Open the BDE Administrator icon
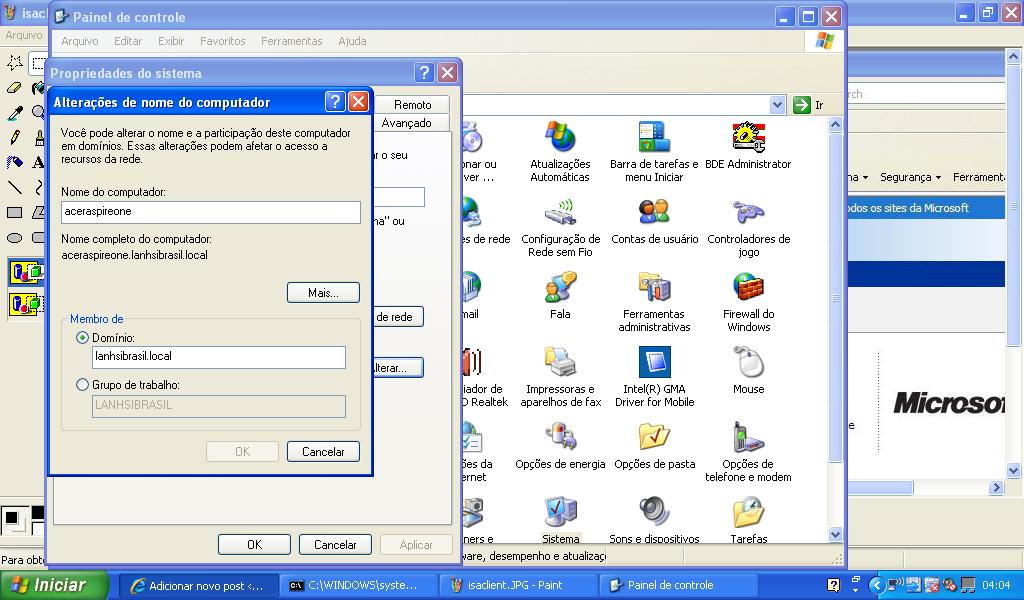Viewport: 1024px width, 600px height. click(x=748, y=139)
